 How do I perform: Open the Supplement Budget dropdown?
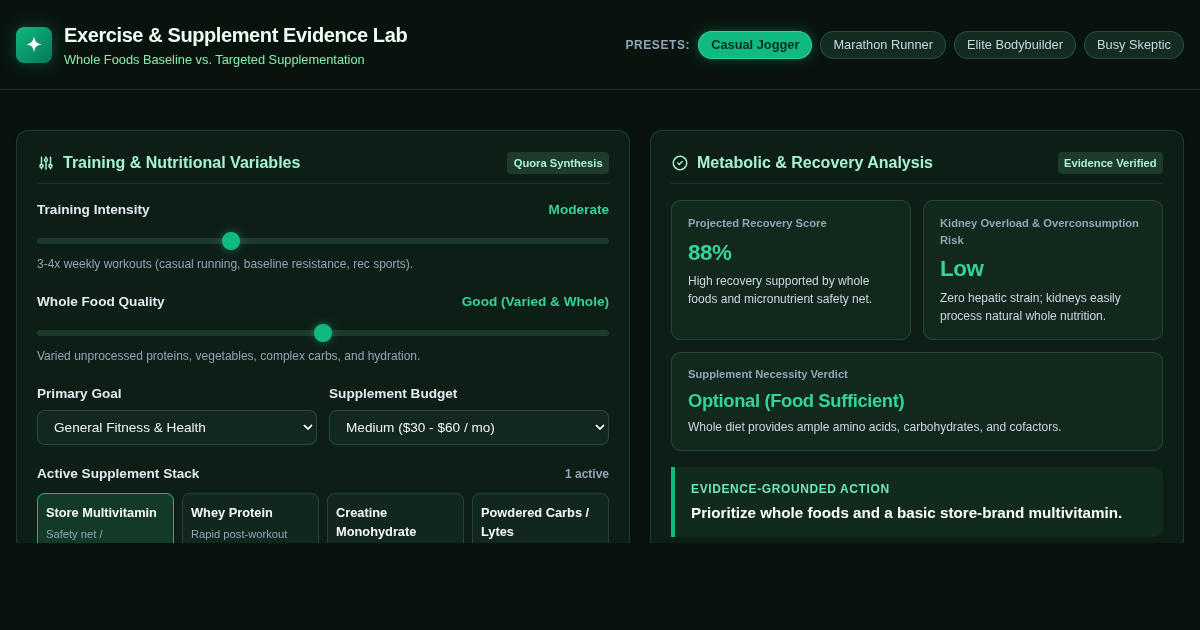(469, 428)
